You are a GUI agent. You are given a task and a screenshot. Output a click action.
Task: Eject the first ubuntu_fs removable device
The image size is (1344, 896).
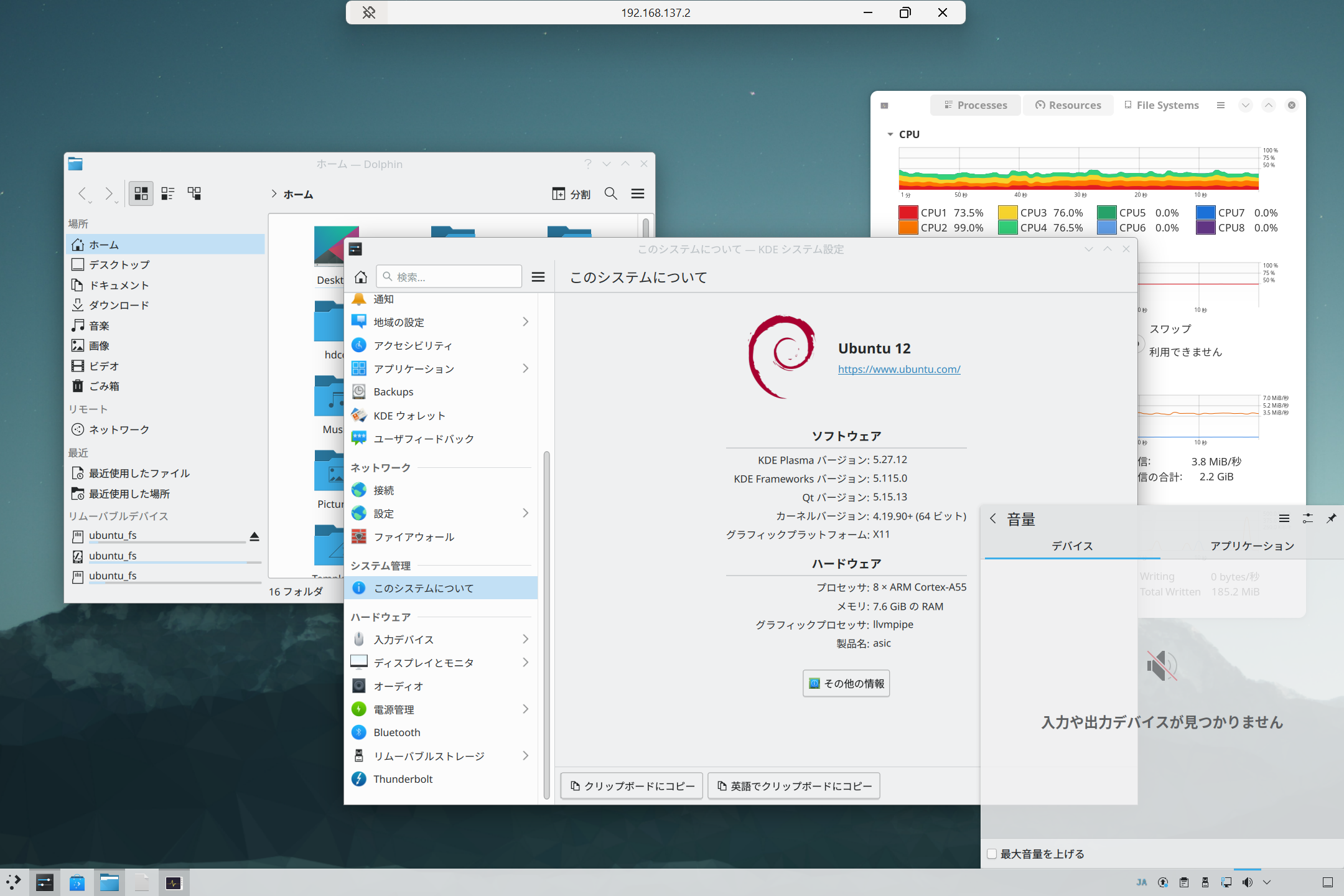pyautogui.click(x=254, y=536)
